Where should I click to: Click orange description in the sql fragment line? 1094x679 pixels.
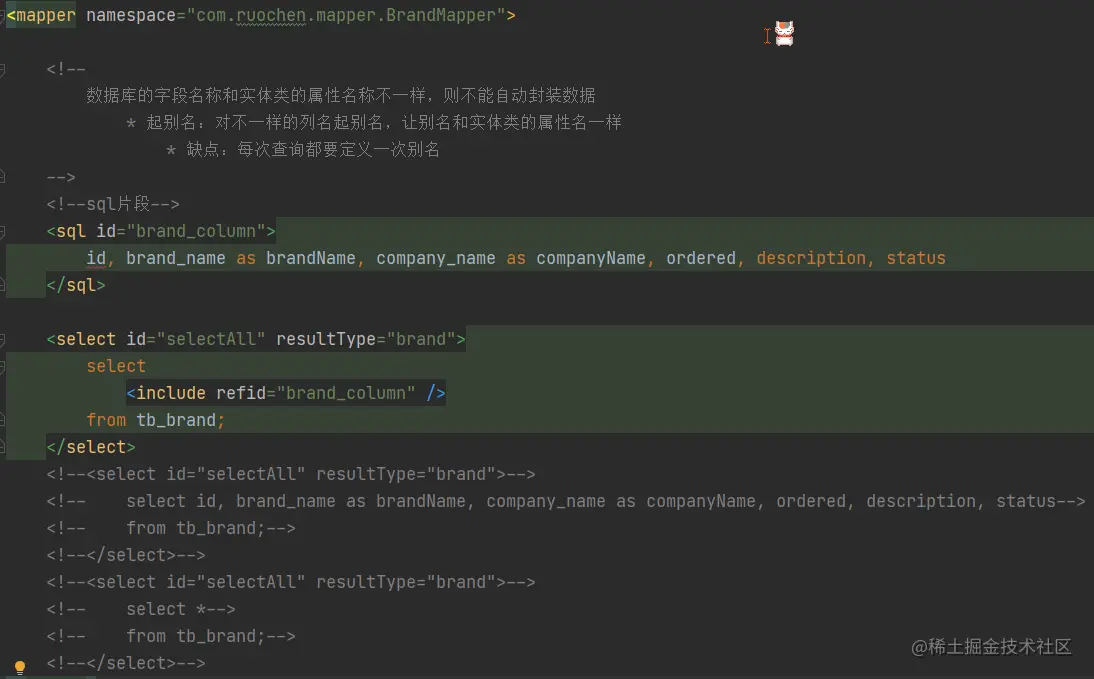click(x=811, y=258)
